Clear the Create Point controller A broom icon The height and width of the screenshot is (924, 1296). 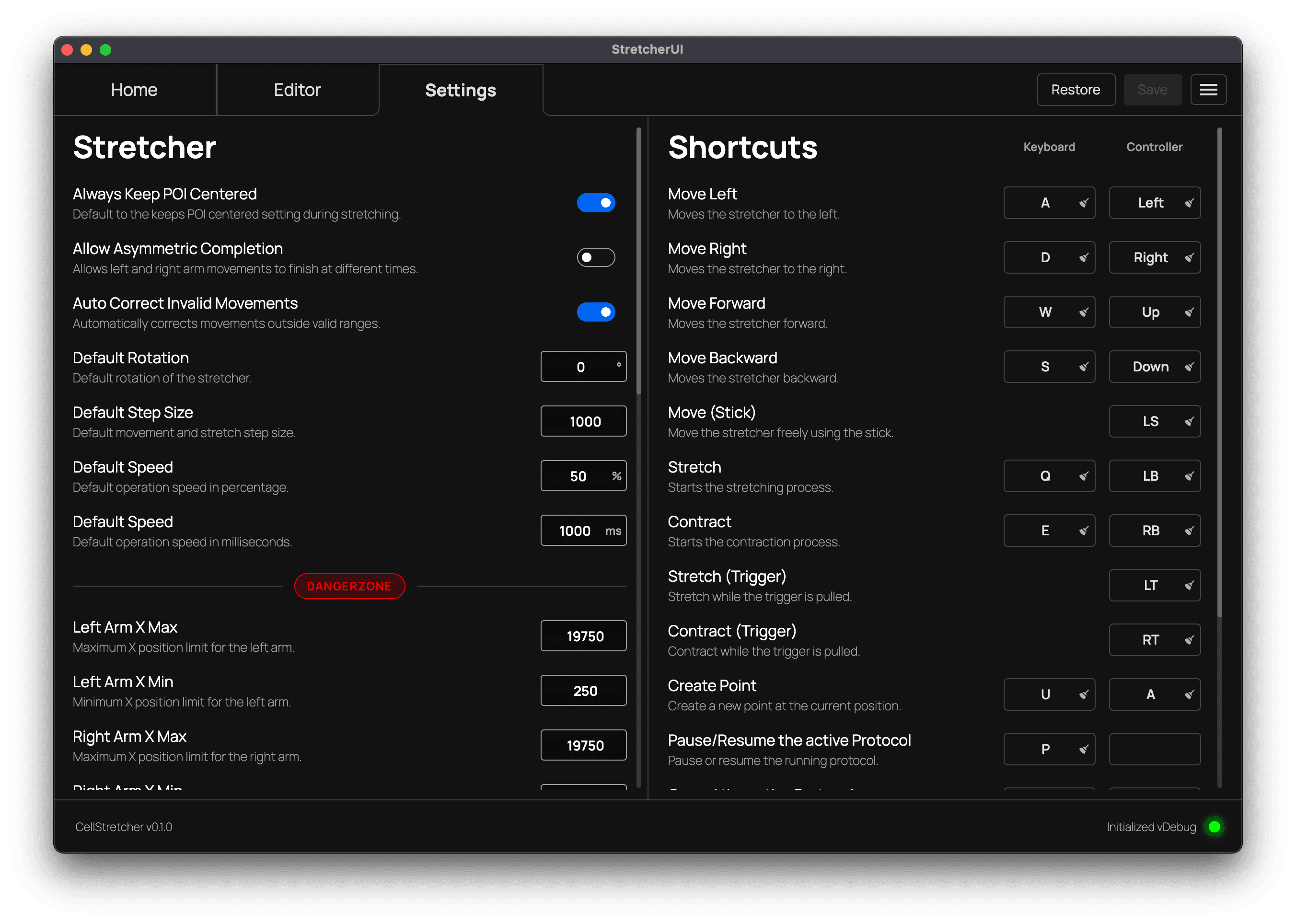(x=1189, y=695)
